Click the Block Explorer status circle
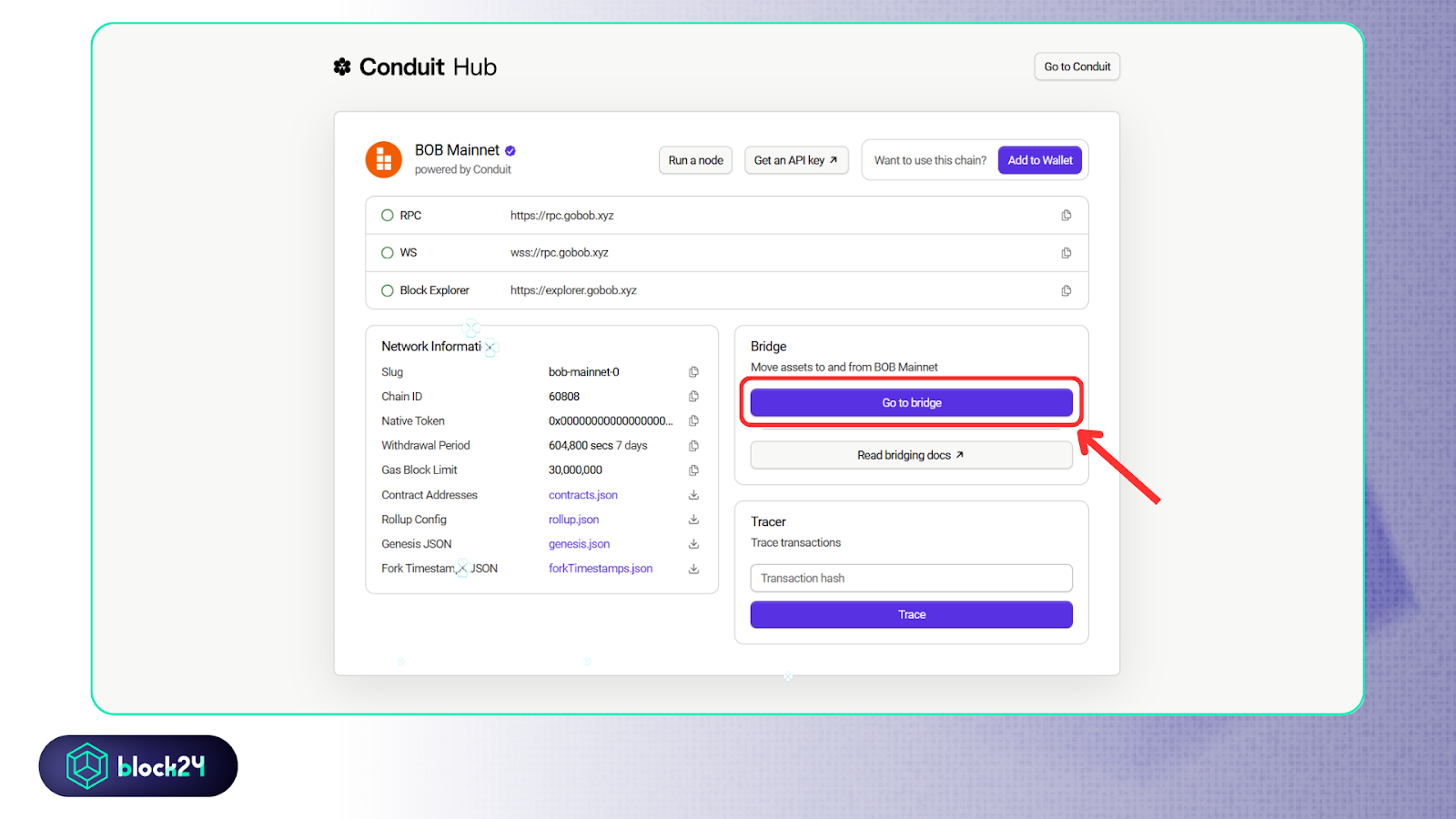 [x=388, y=290]
